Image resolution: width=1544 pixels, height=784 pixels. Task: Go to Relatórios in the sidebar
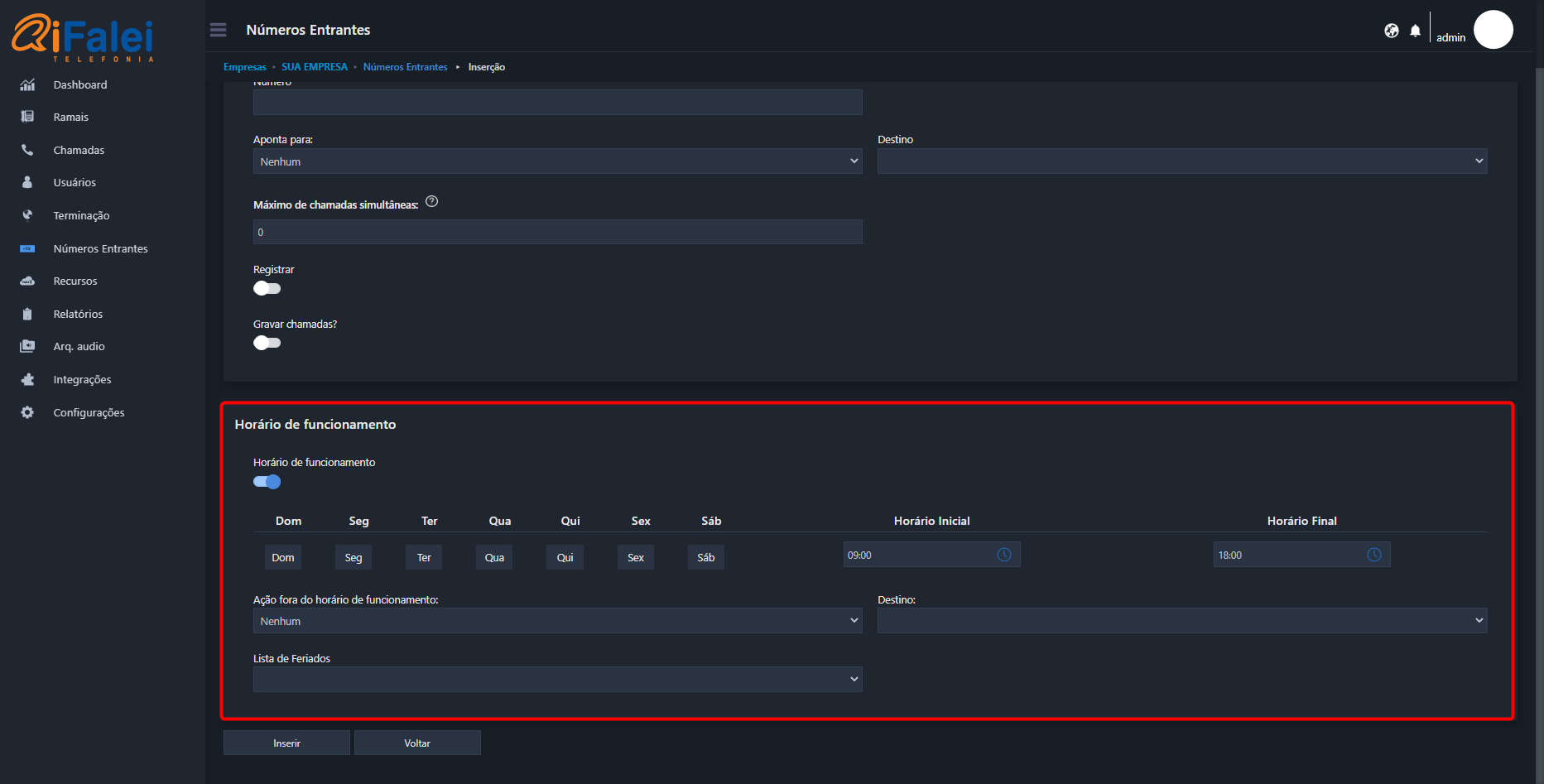(78, 315)
